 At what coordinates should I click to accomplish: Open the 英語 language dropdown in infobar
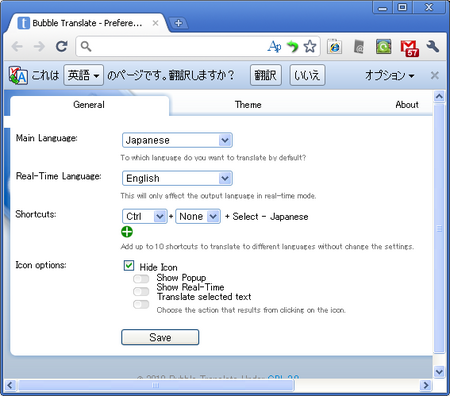pos(83,75)
